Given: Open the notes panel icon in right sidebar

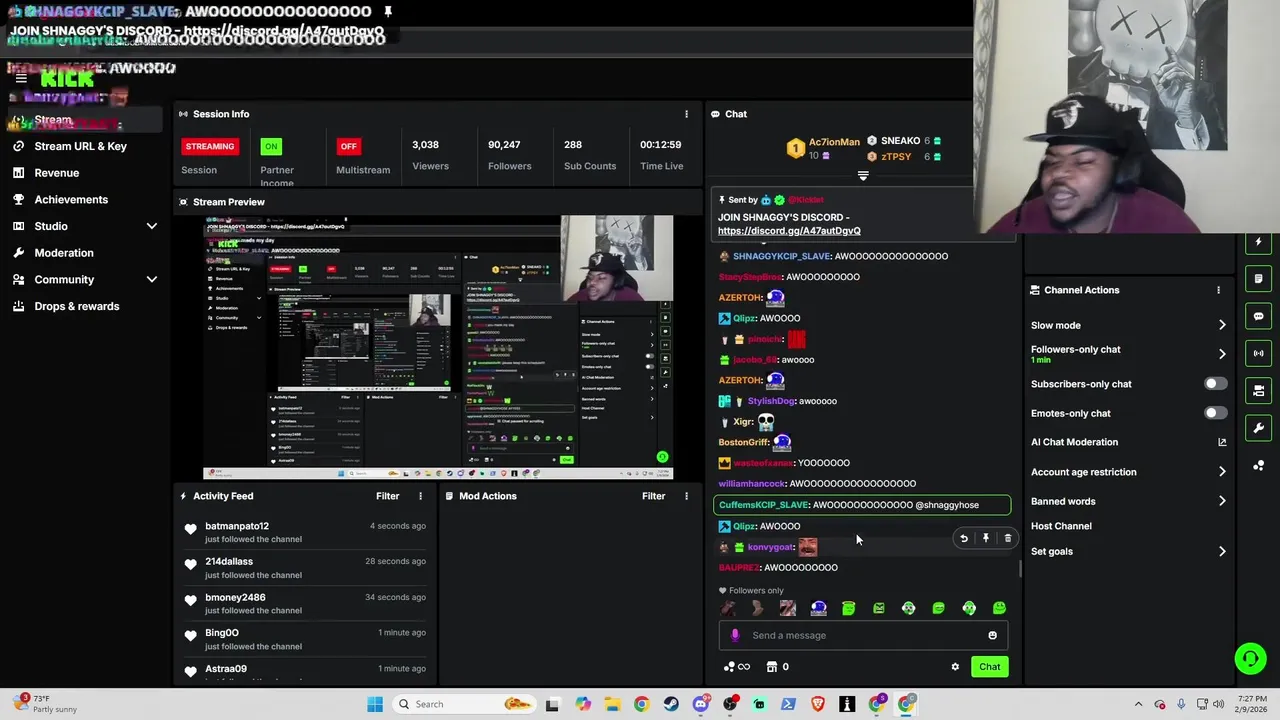Looking at the screenshot, I should click(1259, 279).
